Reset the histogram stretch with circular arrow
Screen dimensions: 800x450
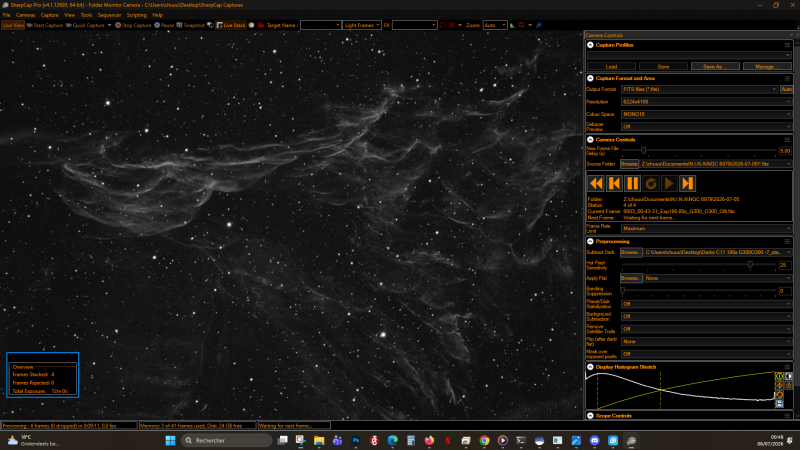[779, 394]
